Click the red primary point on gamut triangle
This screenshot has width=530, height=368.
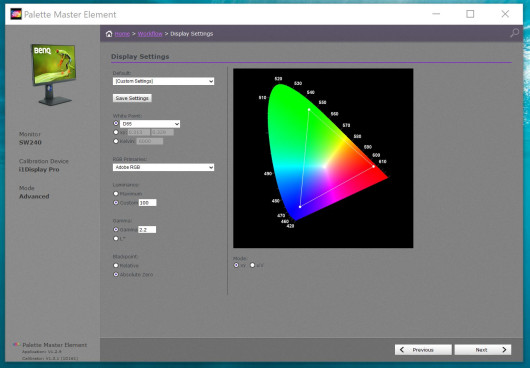(x=374, y=166)
